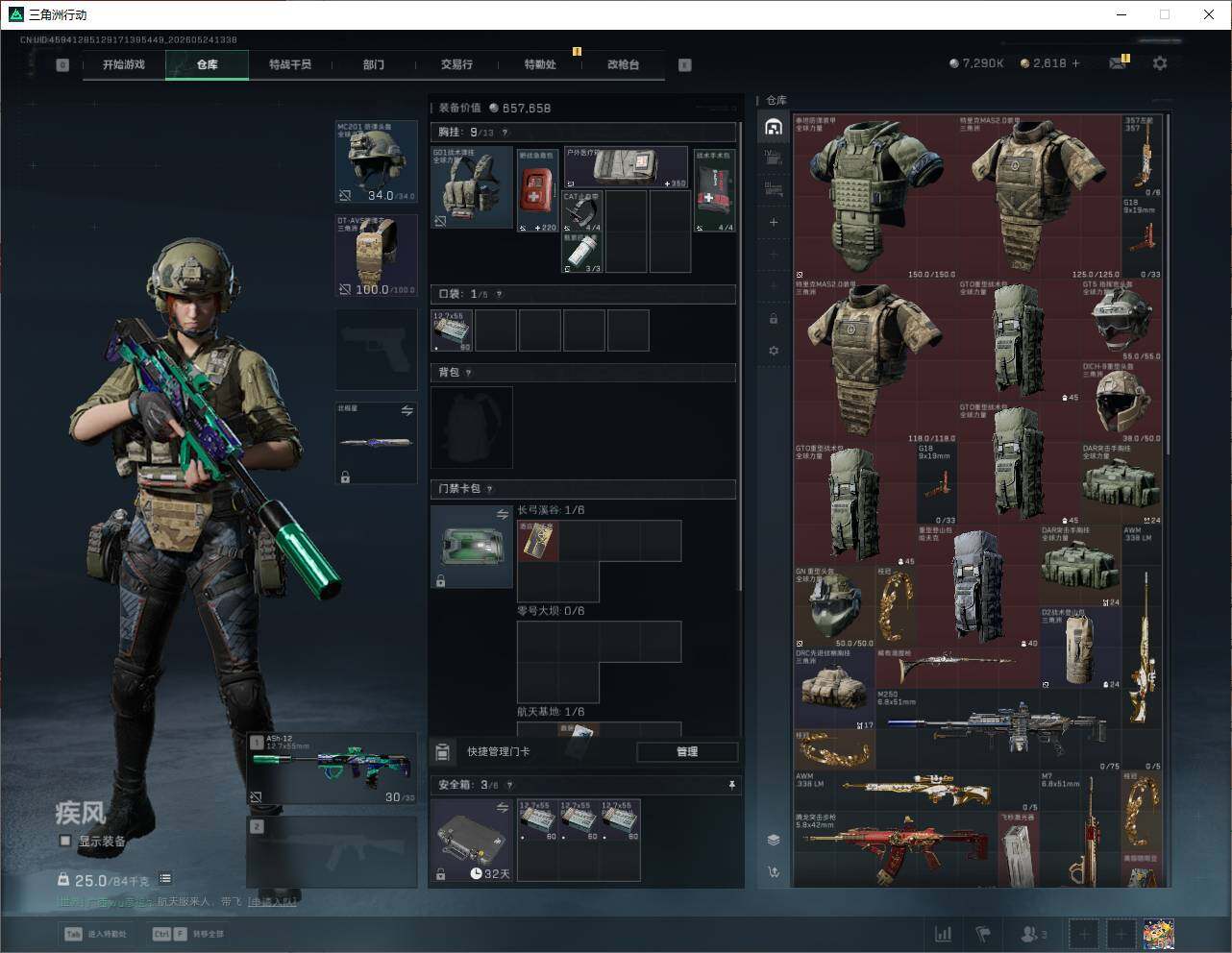1232x953 pixels.
Task: Click the first add-storage plus icon
Action: (774, 222)
